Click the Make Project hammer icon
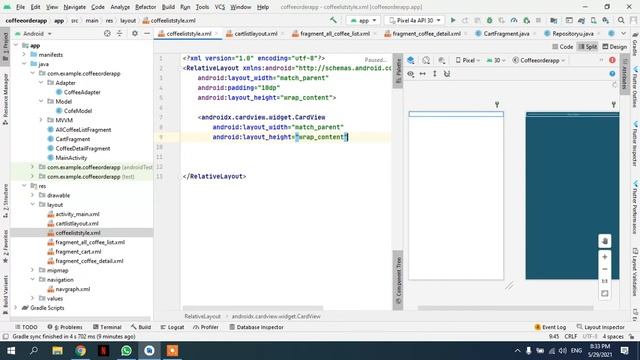Image resolution: width=640 pixels, height=360 pixels. click(x=333, y=20)
